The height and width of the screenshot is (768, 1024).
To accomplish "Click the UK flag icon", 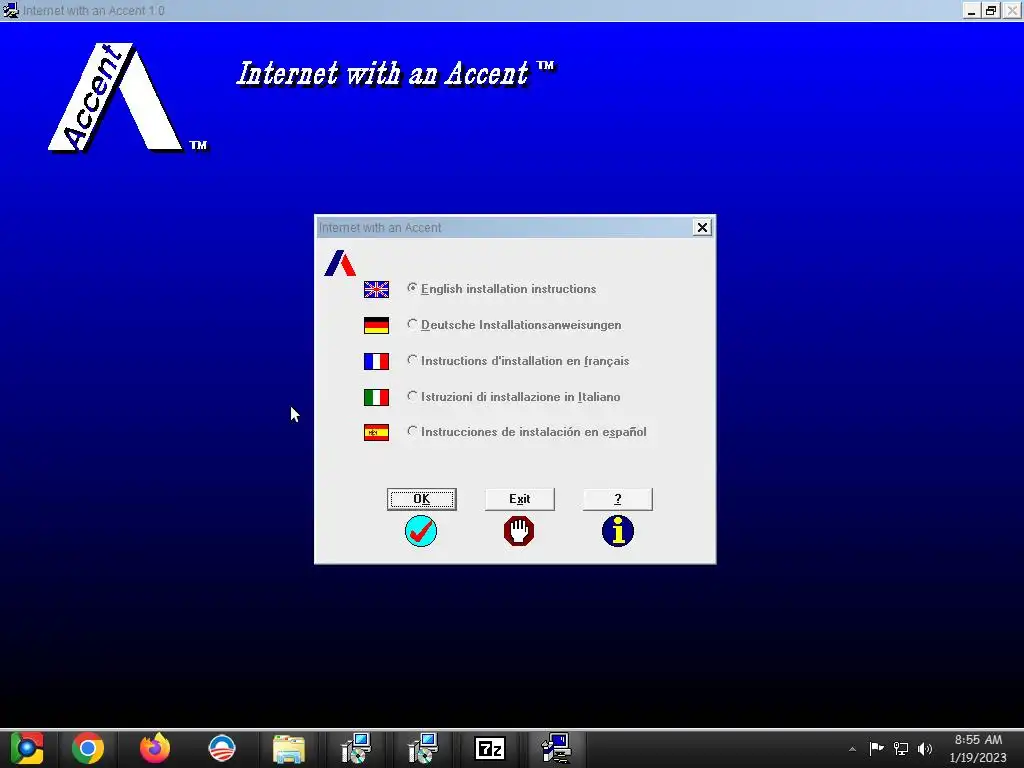I will [x=376, y=289].
